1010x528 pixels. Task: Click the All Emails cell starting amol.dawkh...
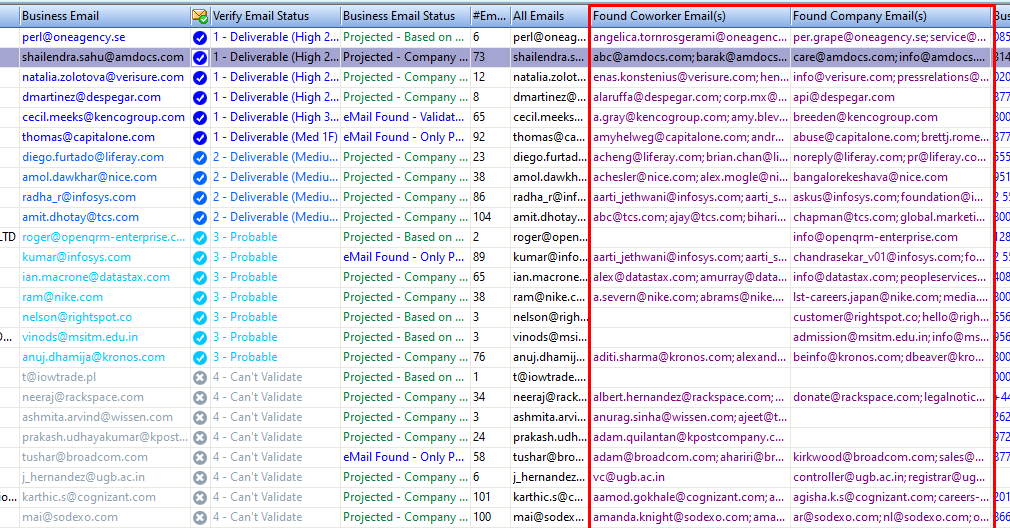(549, 177)
